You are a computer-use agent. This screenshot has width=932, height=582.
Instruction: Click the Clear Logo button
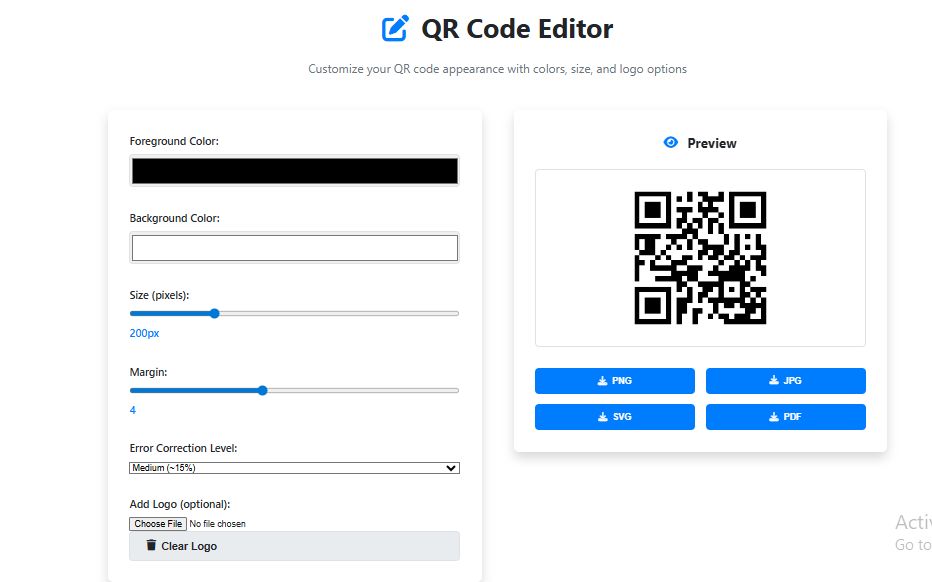tap(294, 546)
